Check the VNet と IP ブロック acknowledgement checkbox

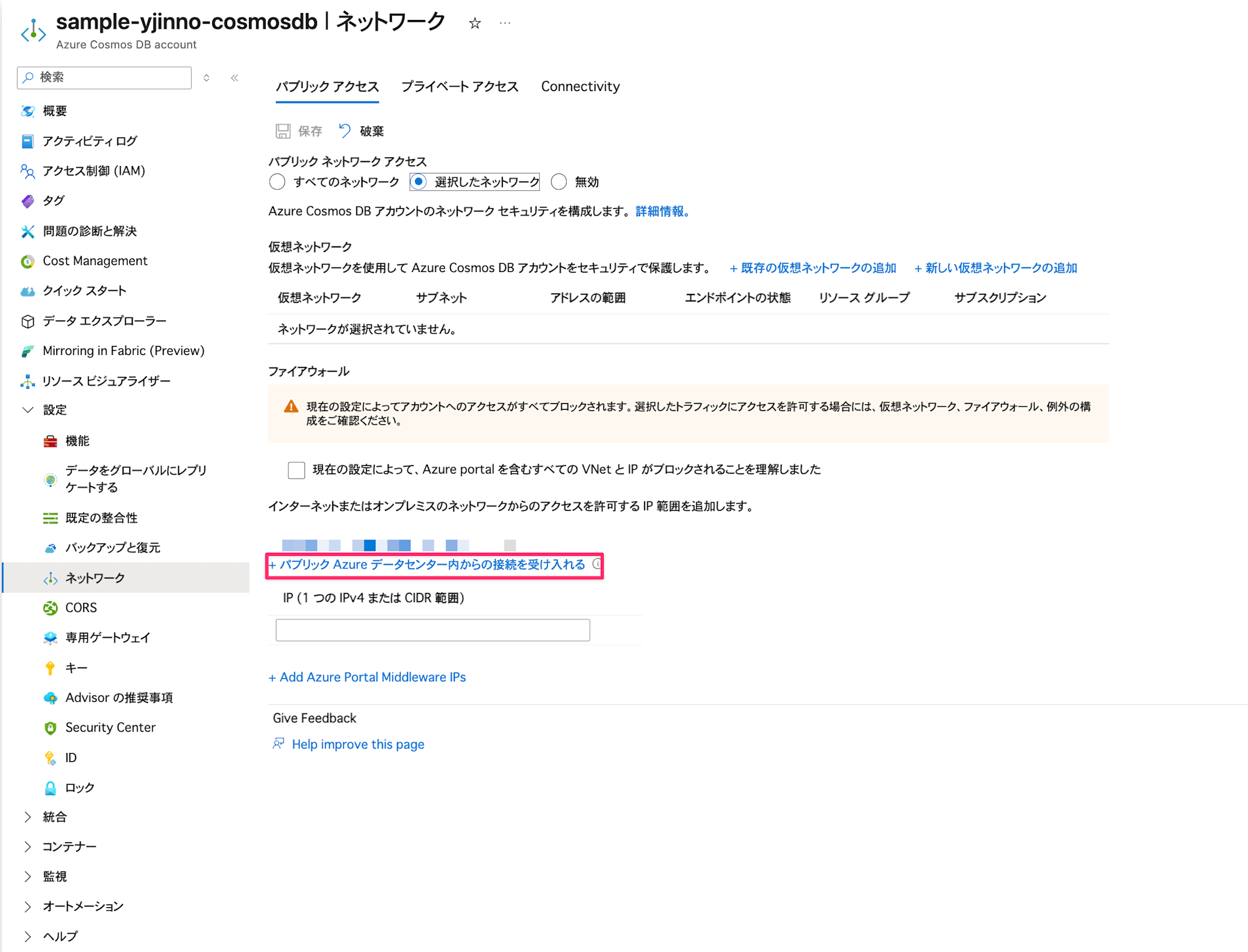pos(296,470)
